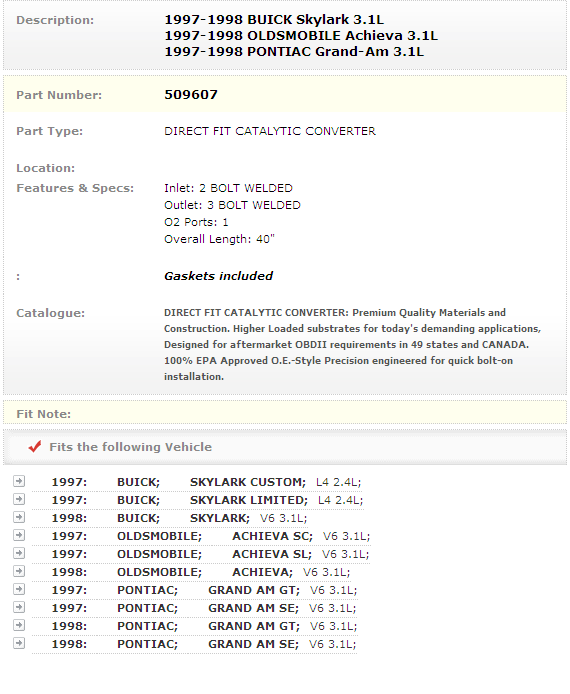Click catalogue paragraph about EPA approval
Viewport: 570px width, 694px height.
tap(352, 344)
